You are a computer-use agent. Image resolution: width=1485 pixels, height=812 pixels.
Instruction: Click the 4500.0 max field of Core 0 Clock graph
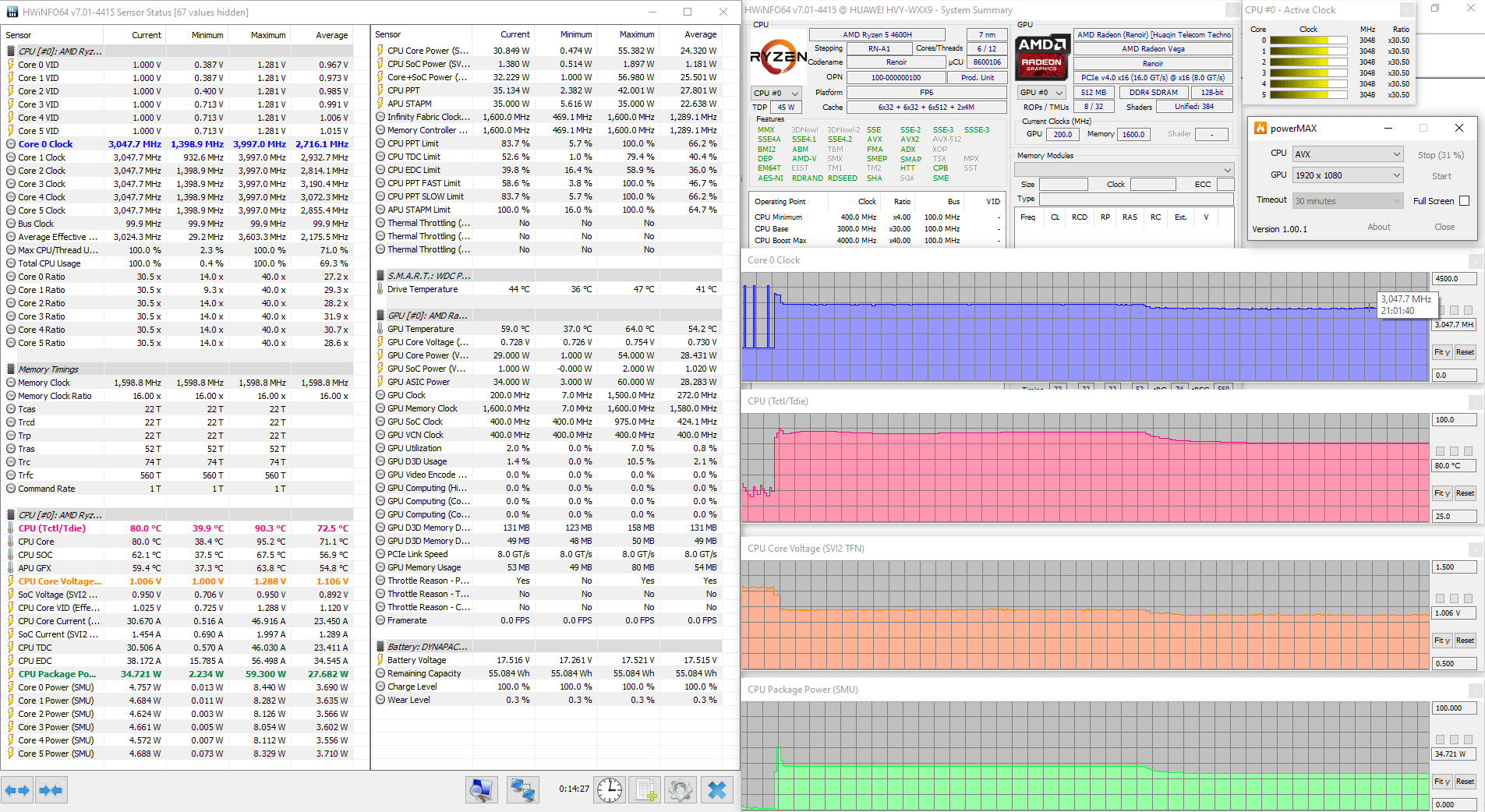tap(1455, 279)
